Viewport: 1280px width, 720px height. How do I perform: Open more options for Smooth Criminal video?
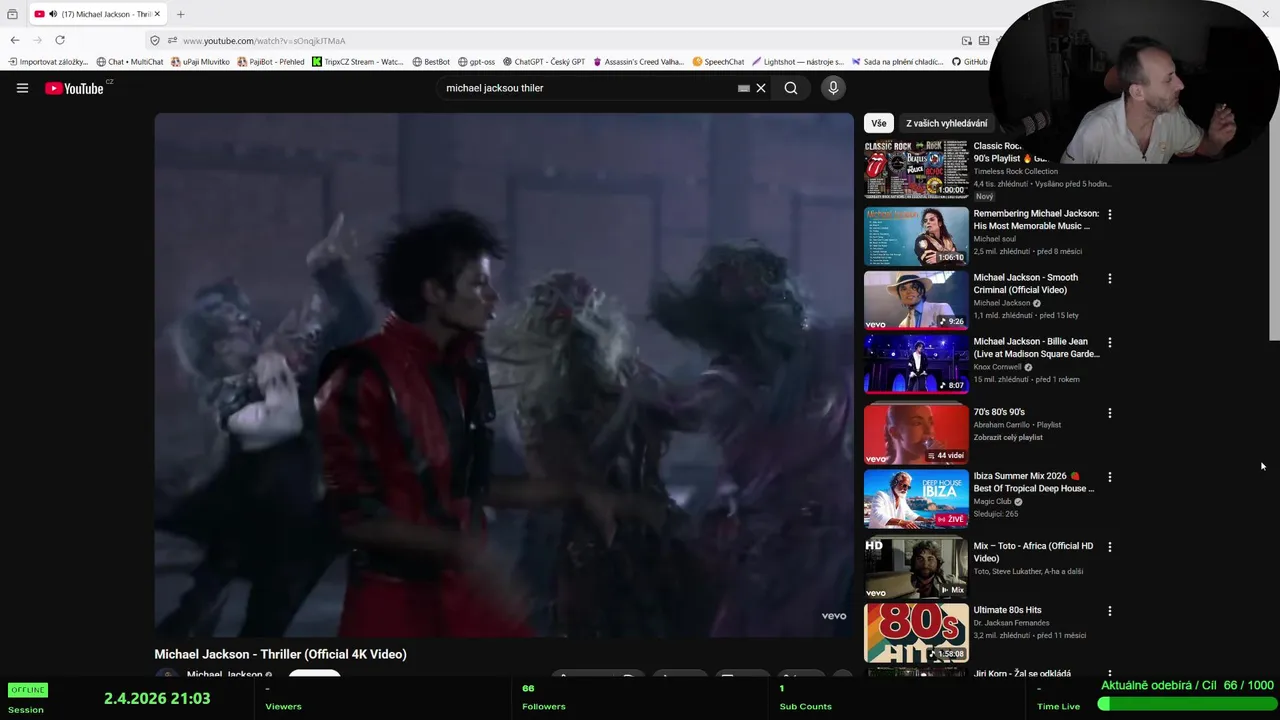click(1109, 278)
